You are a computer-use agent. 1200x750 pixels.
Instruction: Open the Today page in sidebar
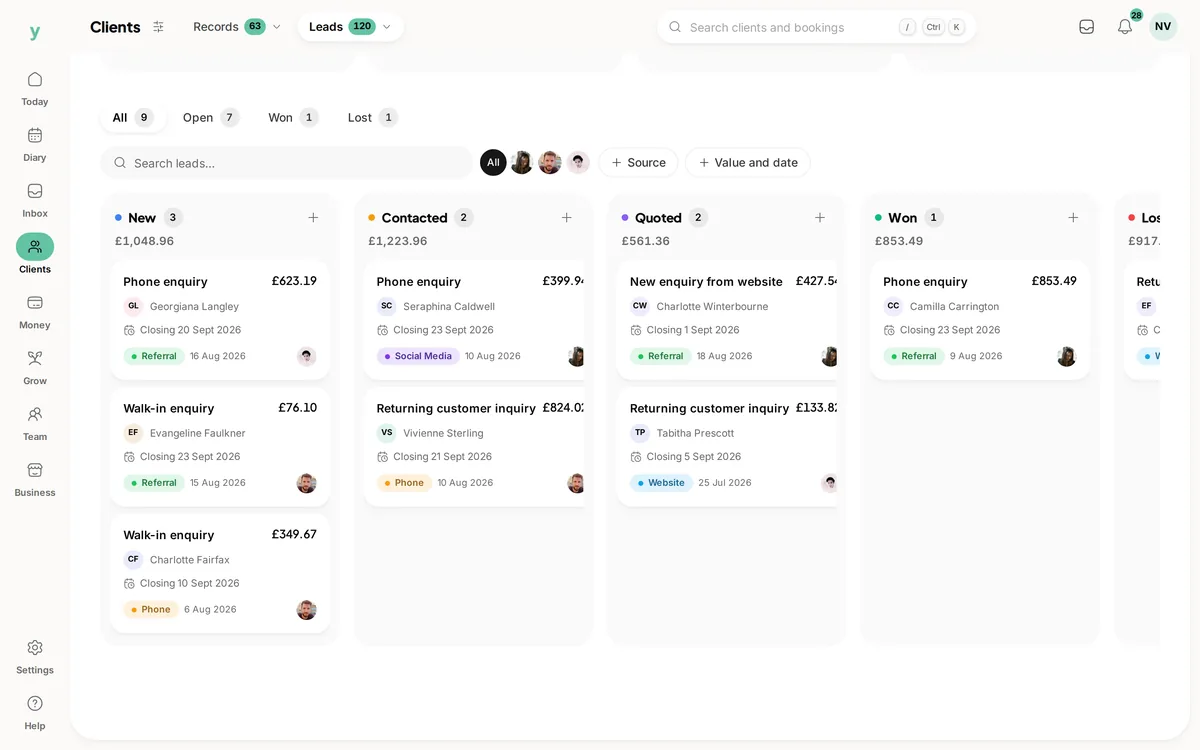pos(35,88)
